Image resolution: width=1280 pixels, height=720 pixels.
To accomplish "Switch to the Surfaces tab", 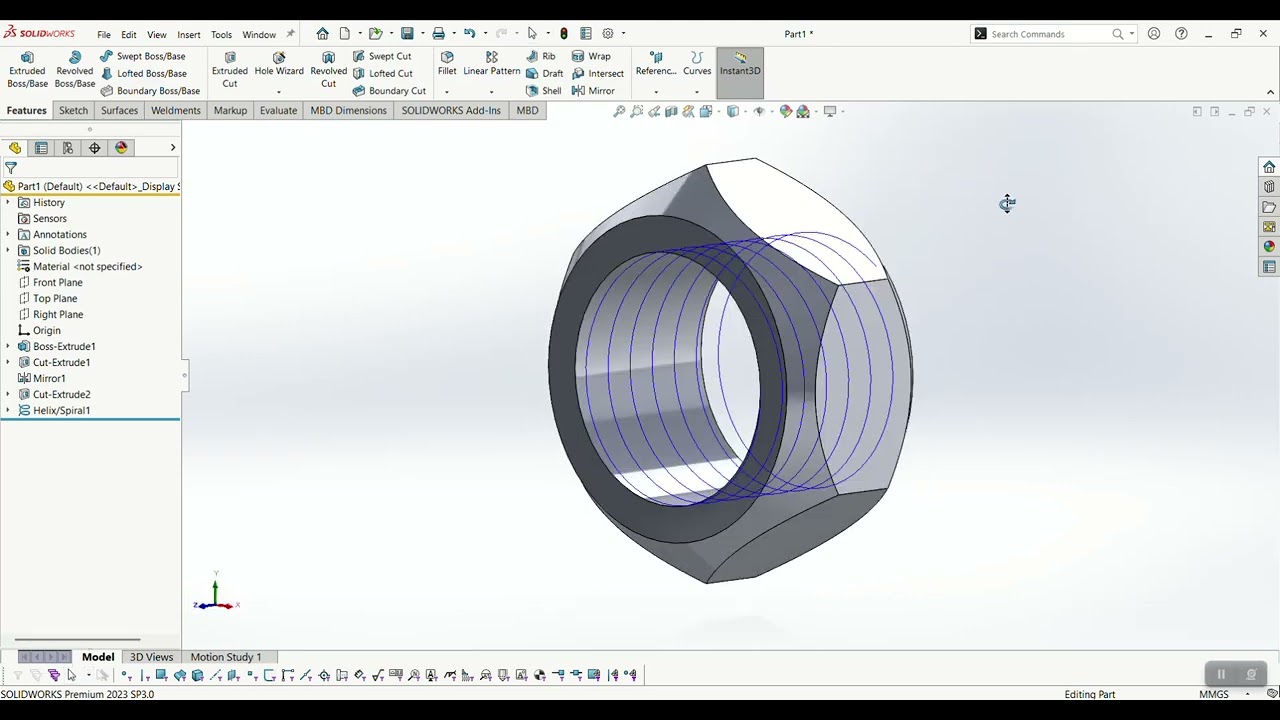I will pos(119,110).
